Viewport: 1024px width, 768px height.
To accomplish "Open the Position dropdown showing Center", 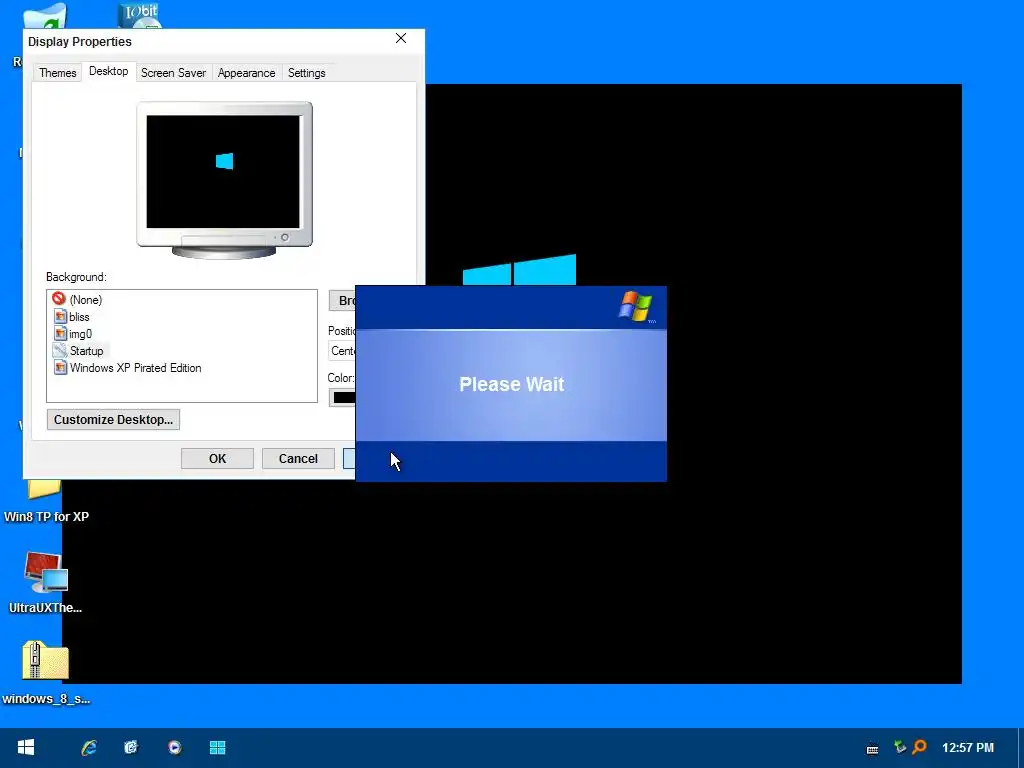I will (342, 351).
